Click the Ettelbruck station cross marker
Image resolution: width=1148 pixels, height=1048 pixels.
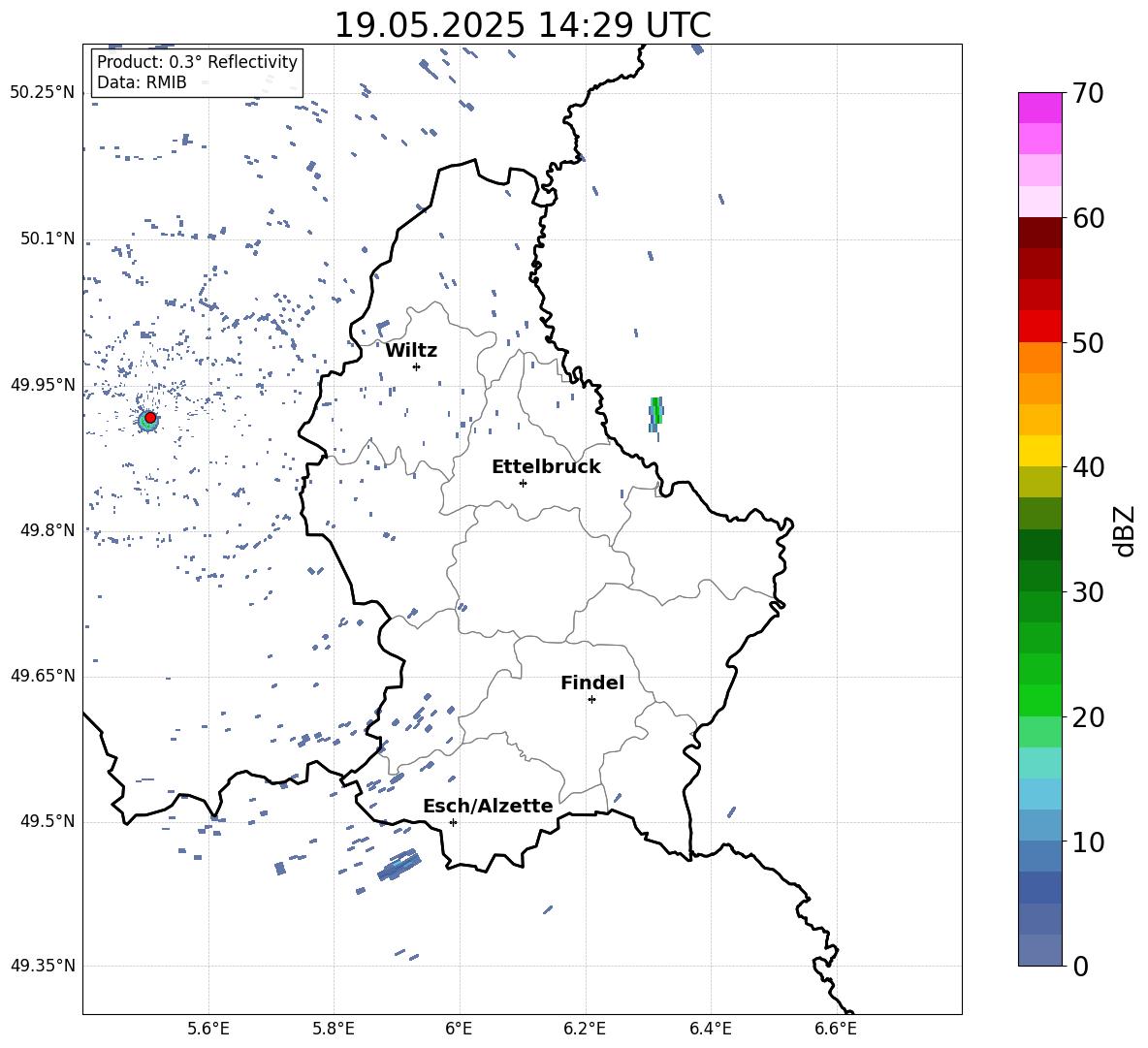point(523,483)
